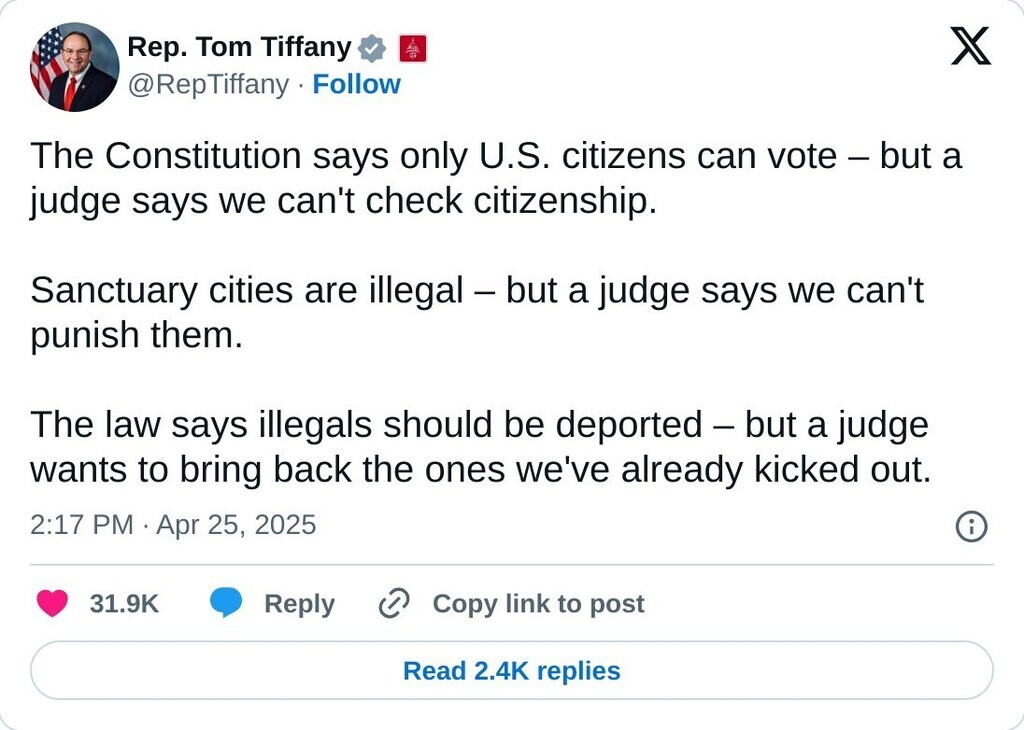Like the post with the heart icon
The image size is (1024, 730).
52,604
